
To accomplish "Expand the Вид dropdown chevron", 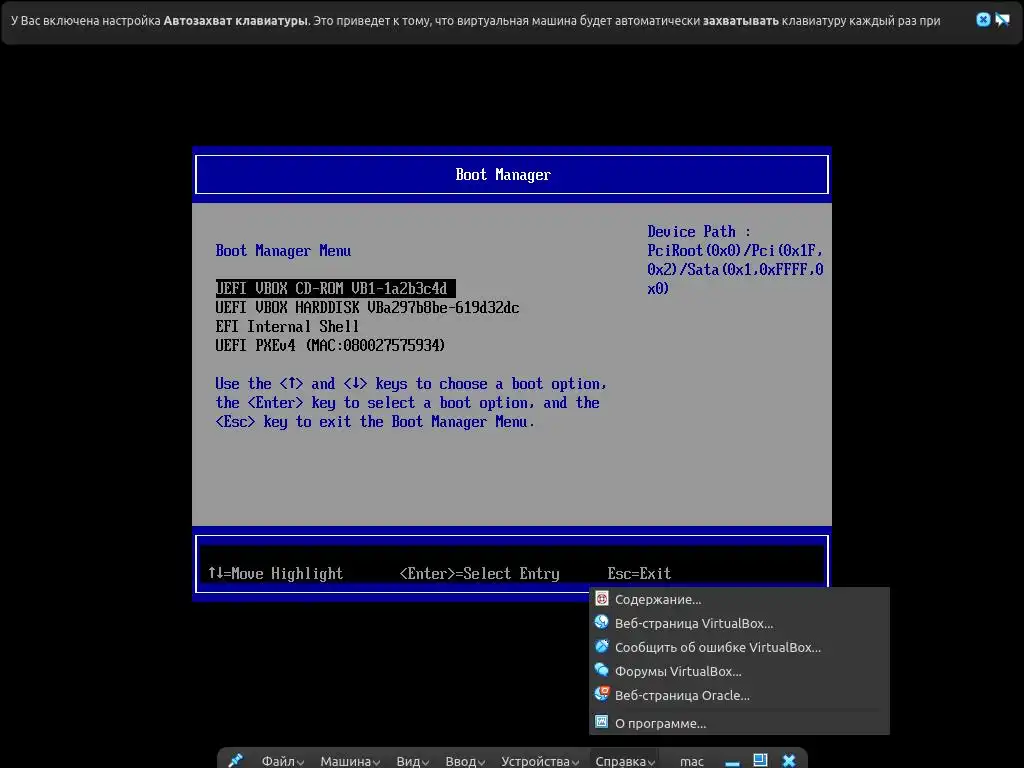I will tap(425, 763).
